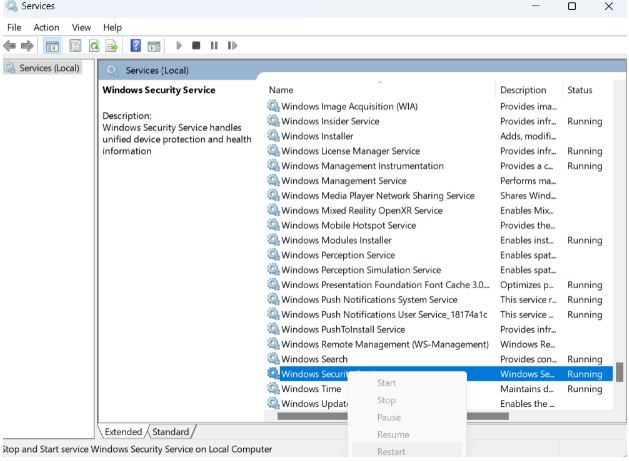Click the gear icon of the highlighted Windows Security row
This screenshot has width=629, height=461.
[274, 374]
